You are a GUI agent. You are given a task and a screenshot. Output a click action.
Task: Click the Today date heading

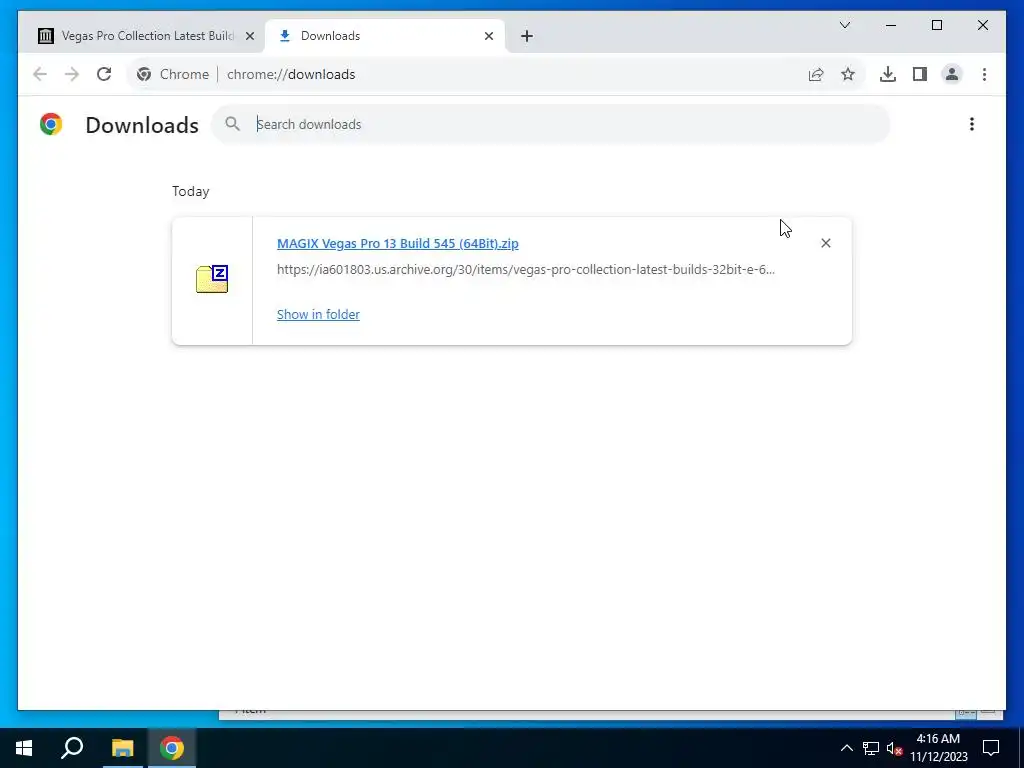(x=191, y=191)
